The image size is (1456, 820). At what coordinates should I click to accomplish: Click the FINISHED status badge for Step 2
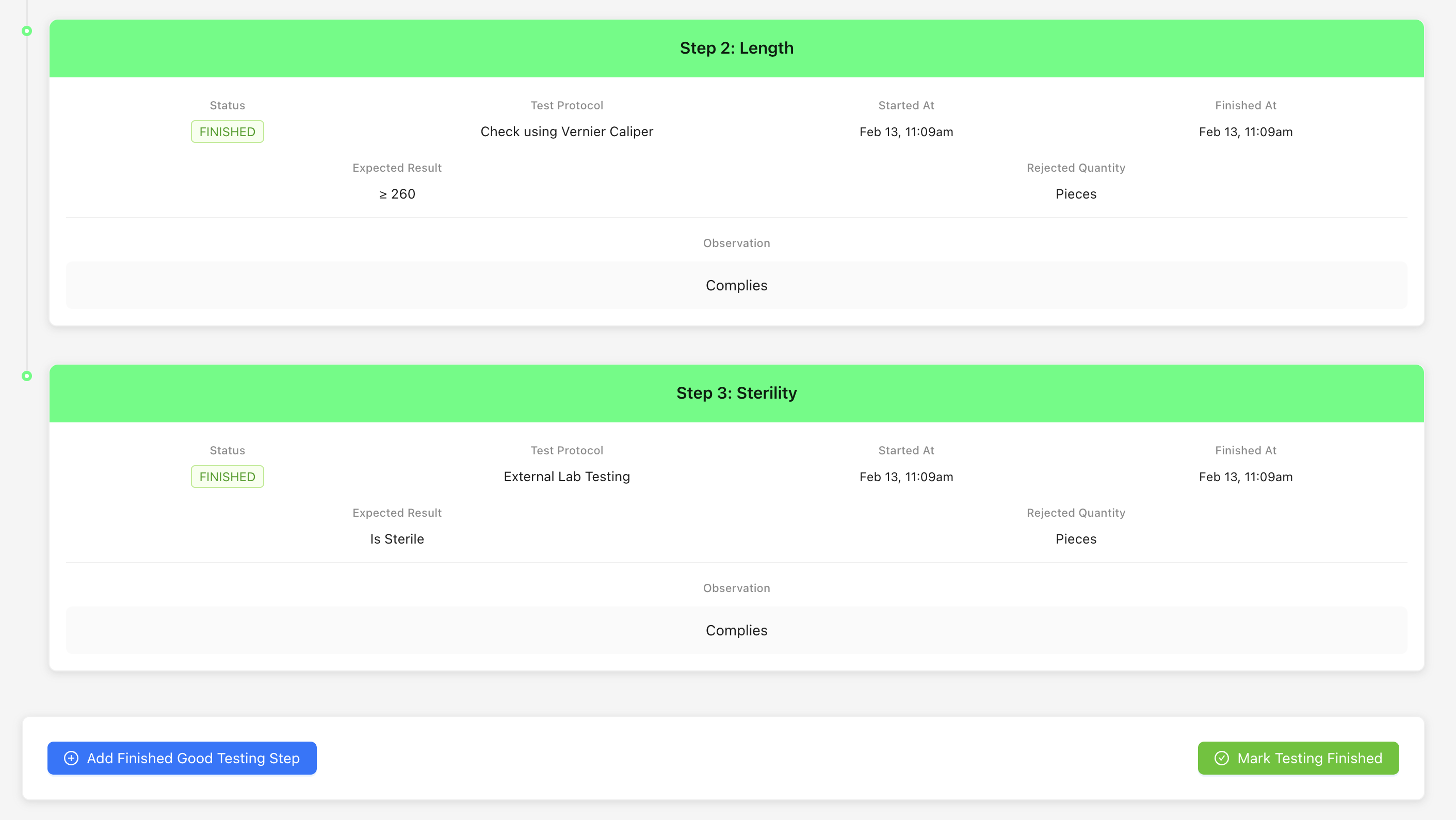coord(227,131)
